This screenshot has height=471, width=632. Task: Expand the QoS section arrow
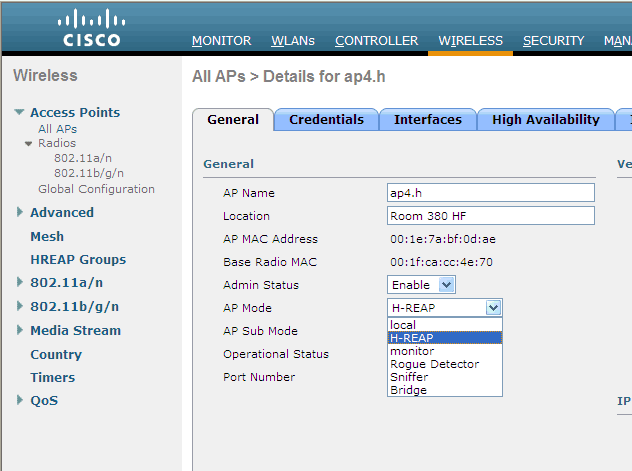coord(19,400)
